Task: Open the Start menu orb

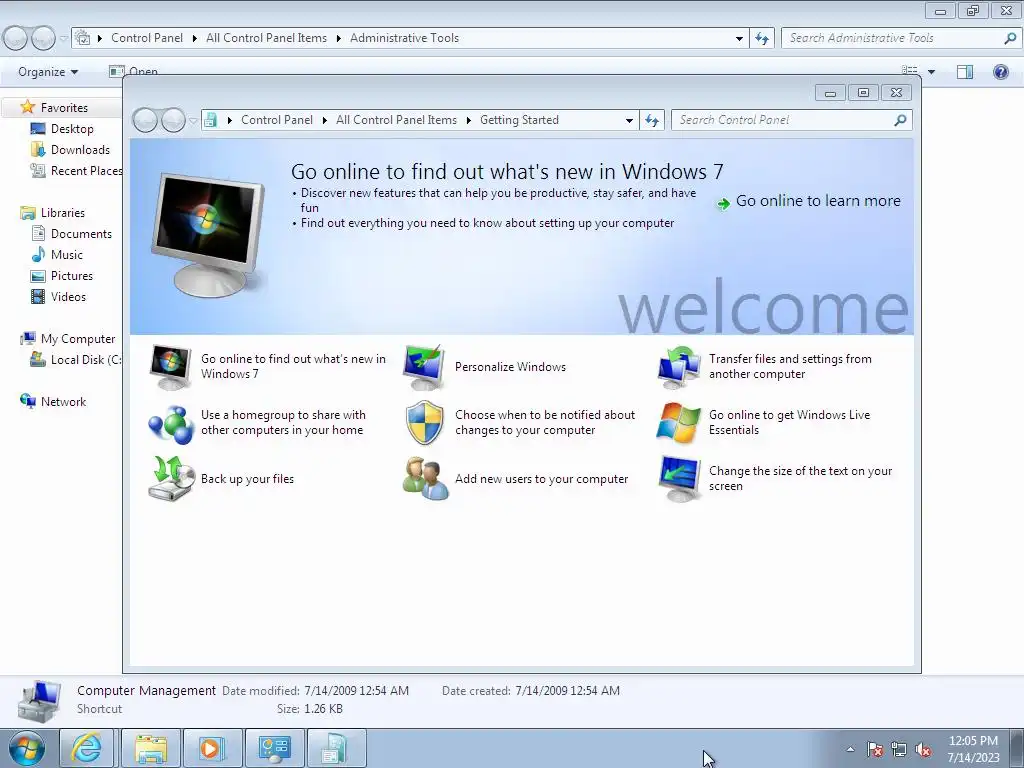Action: tap(27, 748)
